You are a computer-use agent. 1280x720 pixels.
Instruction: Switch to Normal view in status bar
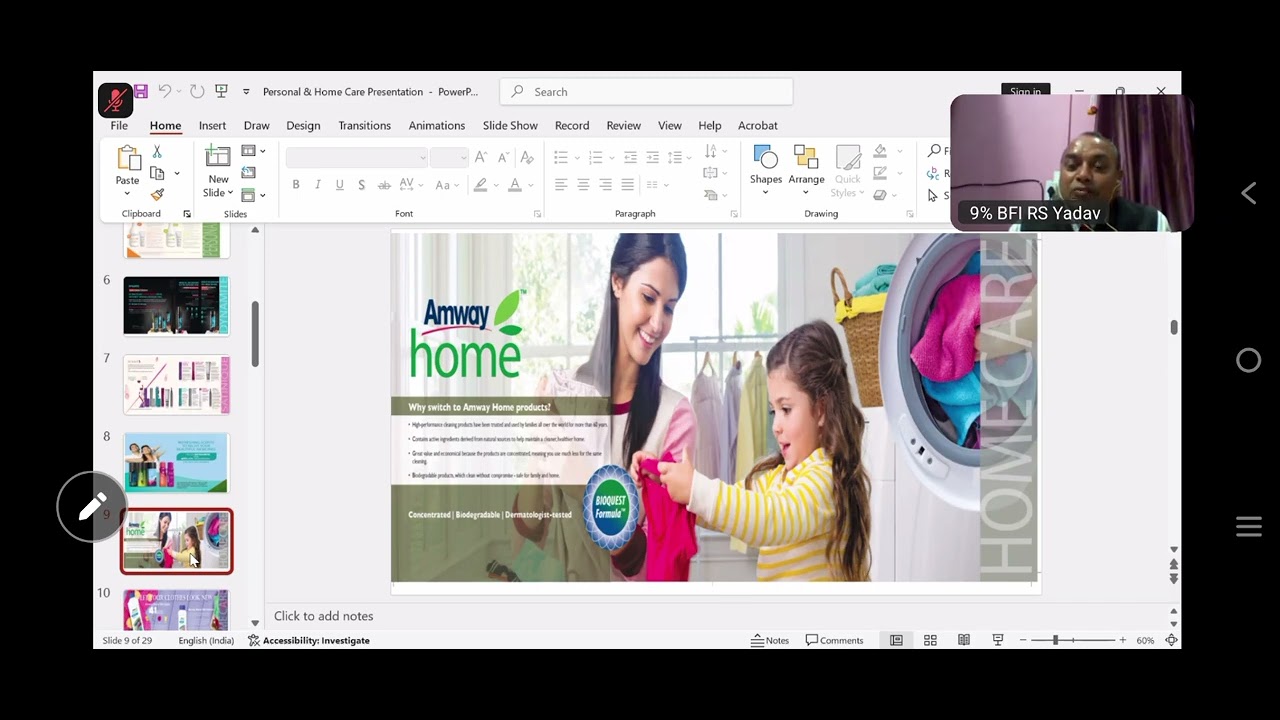(896, 640)
